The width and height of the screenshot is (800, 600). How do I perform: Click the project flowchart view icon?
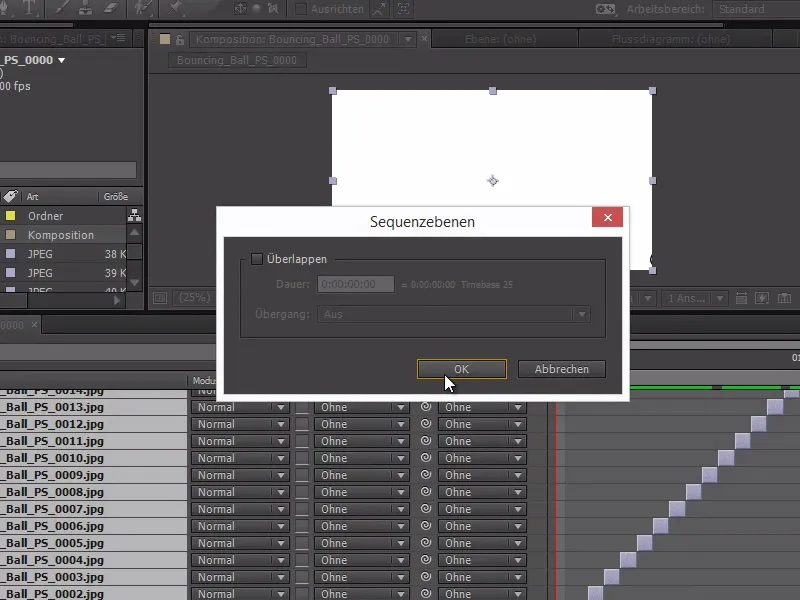134,215
